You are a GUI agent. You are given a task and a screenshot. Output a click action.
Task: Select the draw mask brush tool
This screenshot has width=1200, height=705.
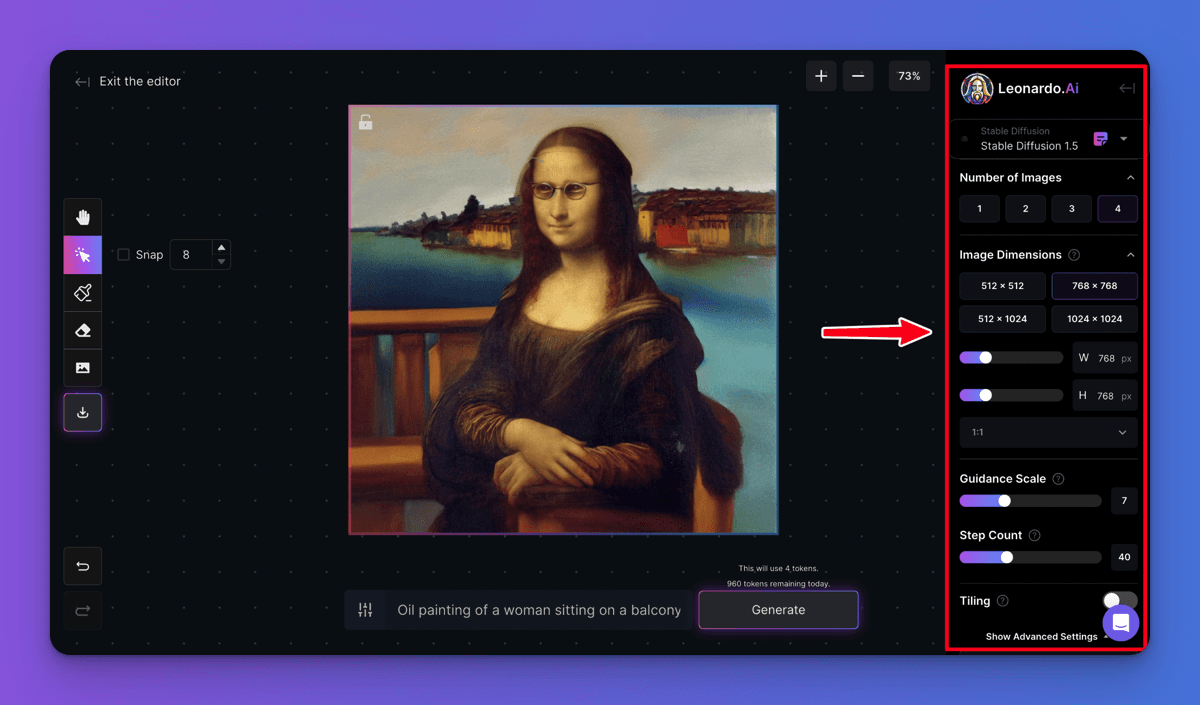(x=82, y=293)
